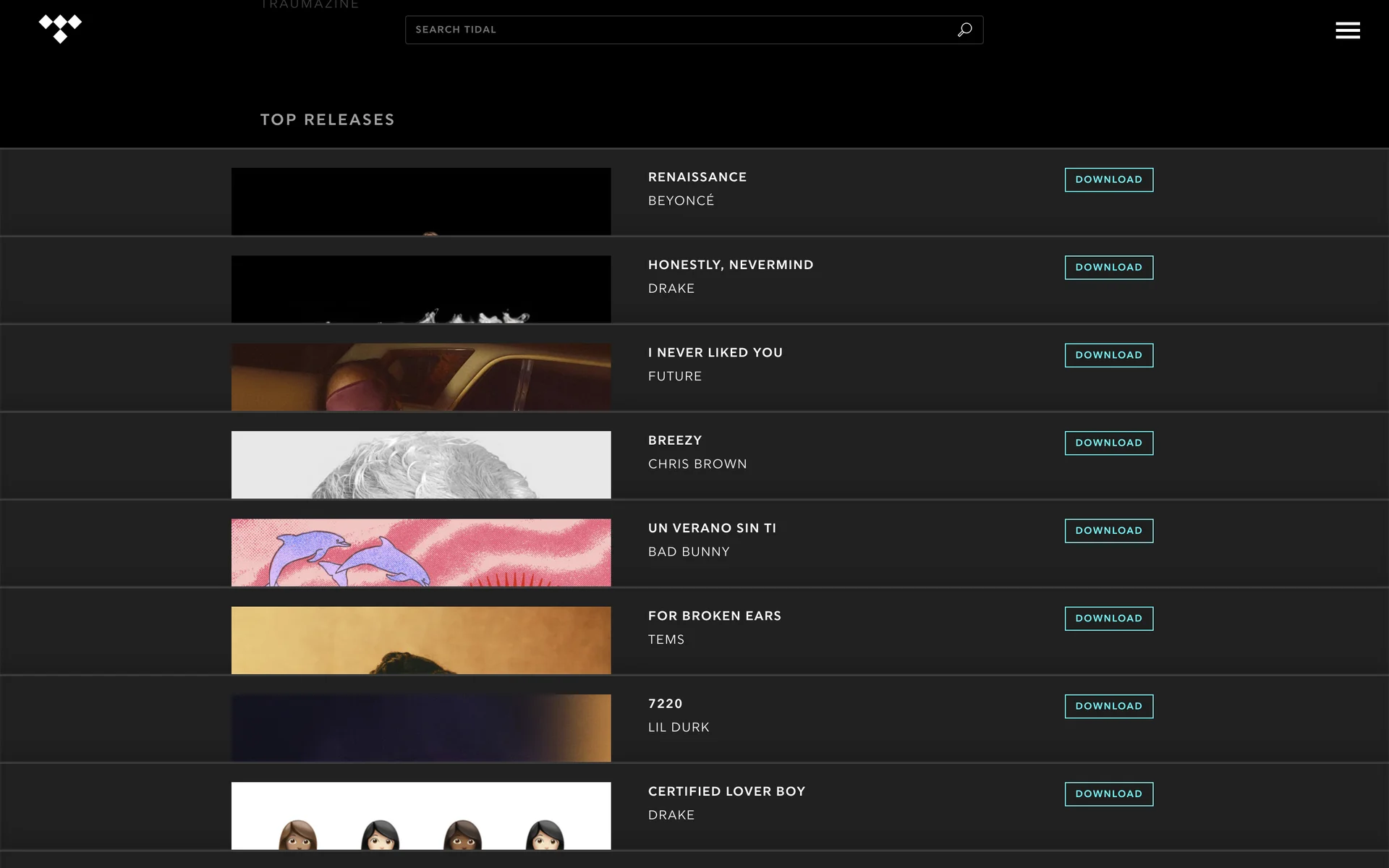Open the hamburger menu

point(1347,30)
